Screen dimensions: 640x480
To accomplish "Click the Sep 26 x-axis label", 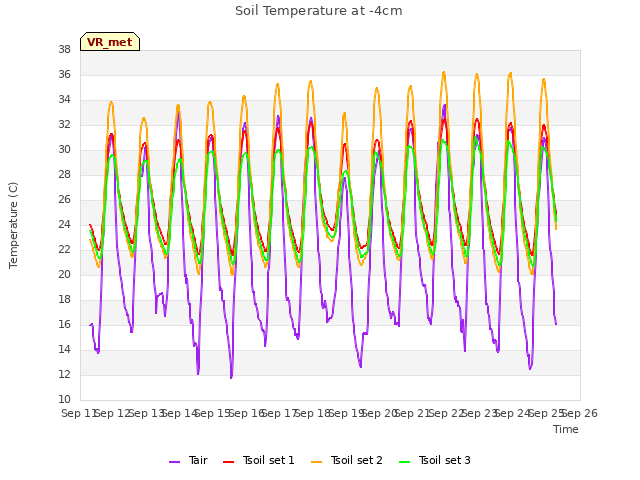I will coord(580,413).
